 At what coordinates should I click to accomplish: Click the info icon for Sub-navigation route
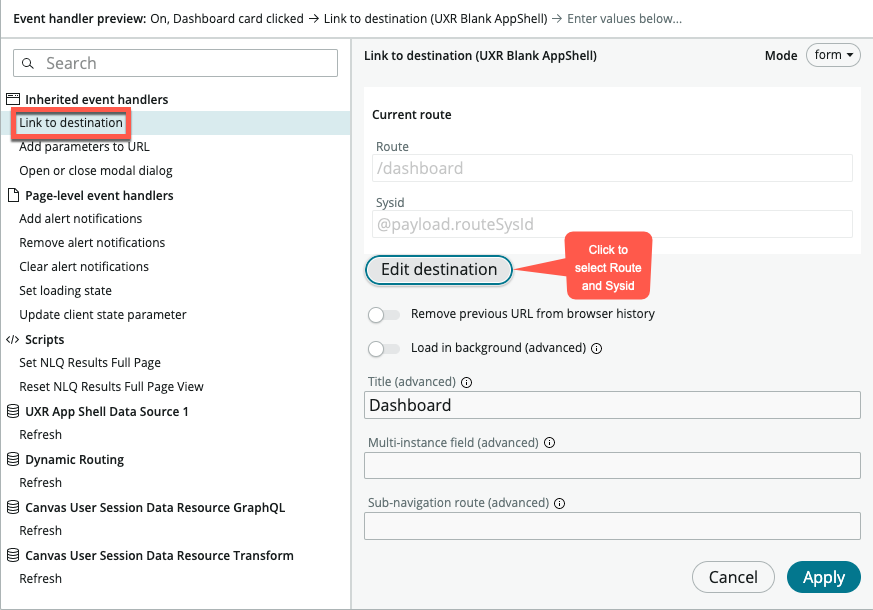coord(558,503)
